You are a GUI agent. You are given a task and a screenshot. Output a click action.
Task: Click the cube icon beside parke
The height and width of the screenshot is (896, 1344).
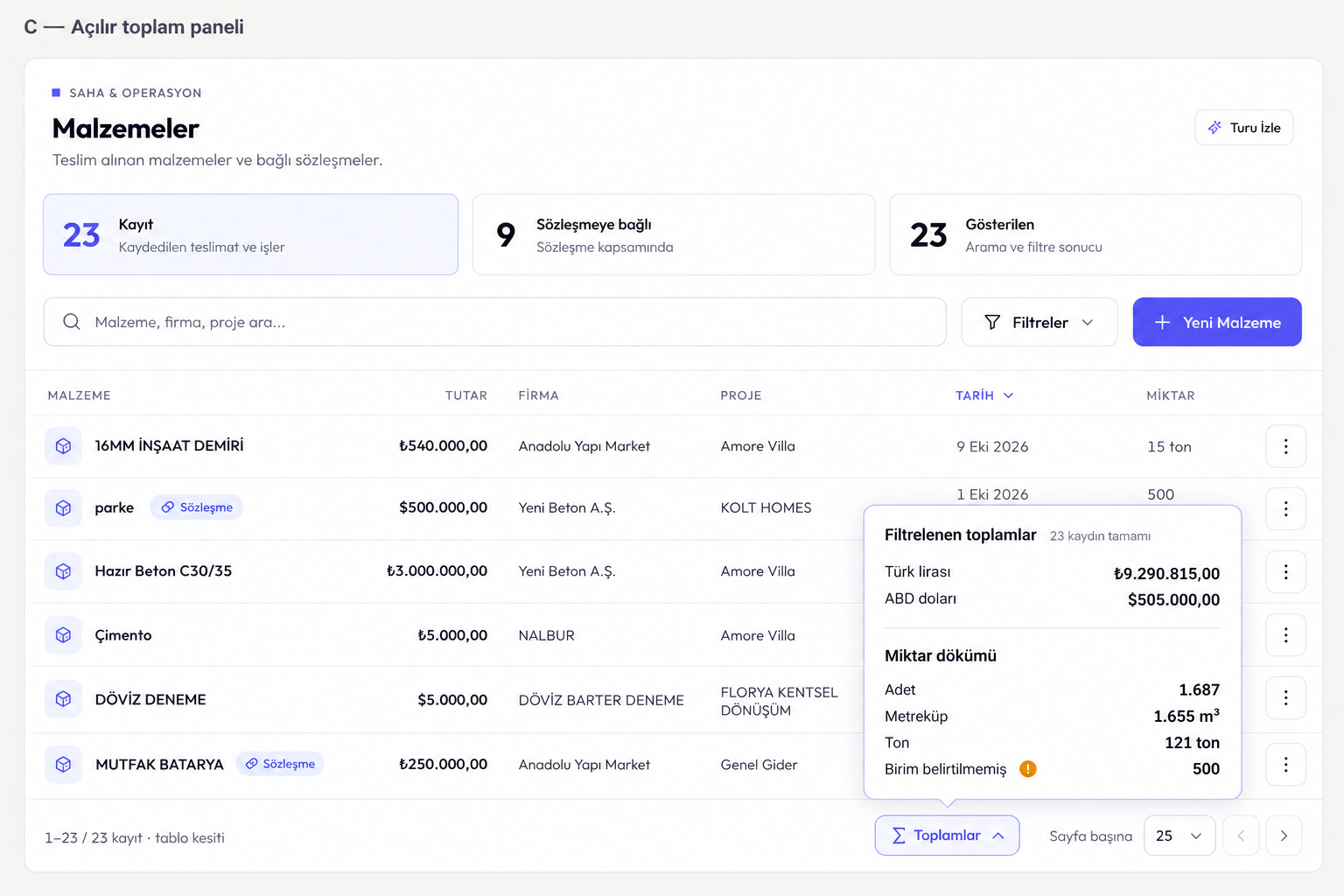[63, 508]
